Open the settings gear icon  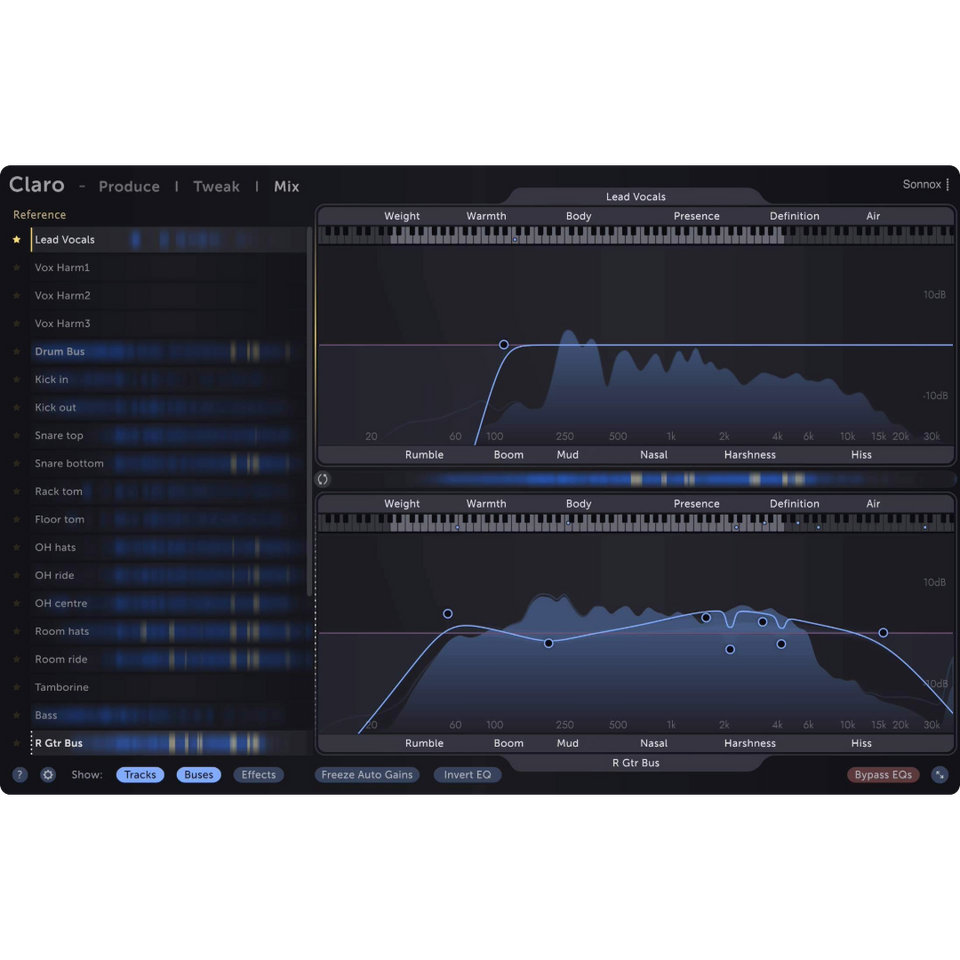[47, 775]
